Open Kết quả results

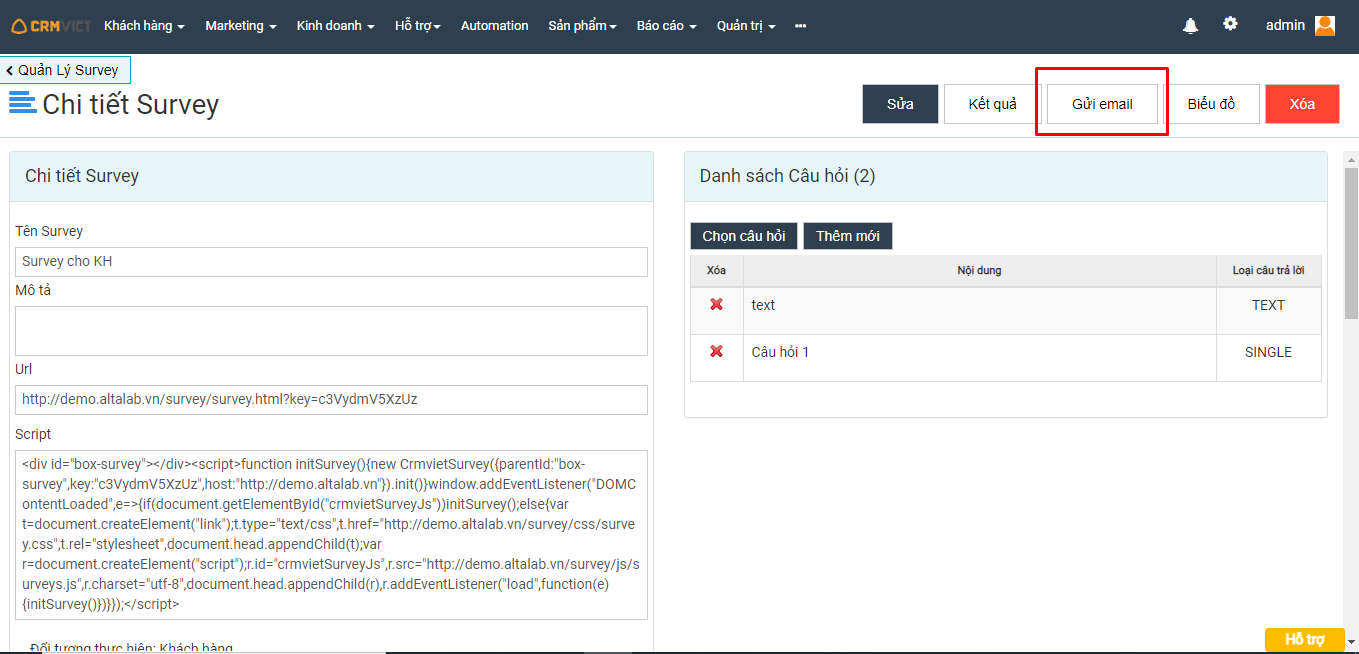click(x=992, y=104)
